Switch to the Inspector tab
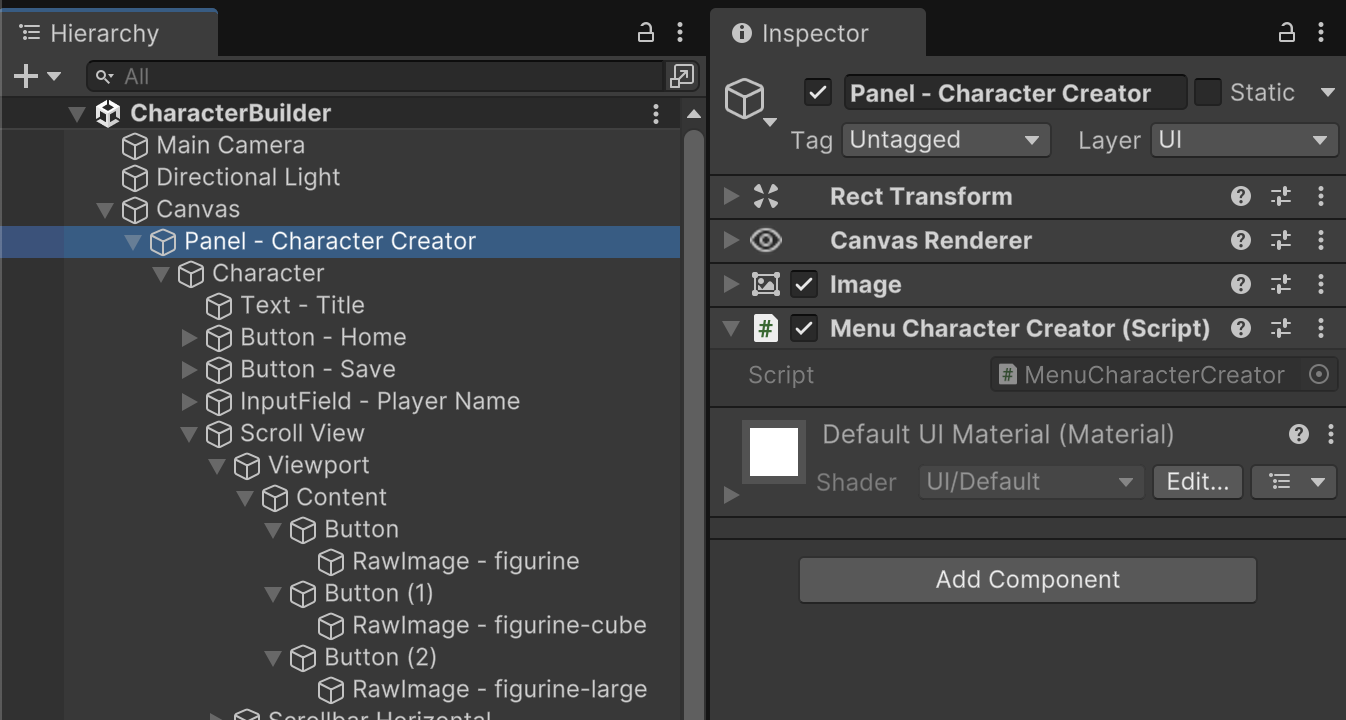1346x720 pixels. tap(816, 34)
